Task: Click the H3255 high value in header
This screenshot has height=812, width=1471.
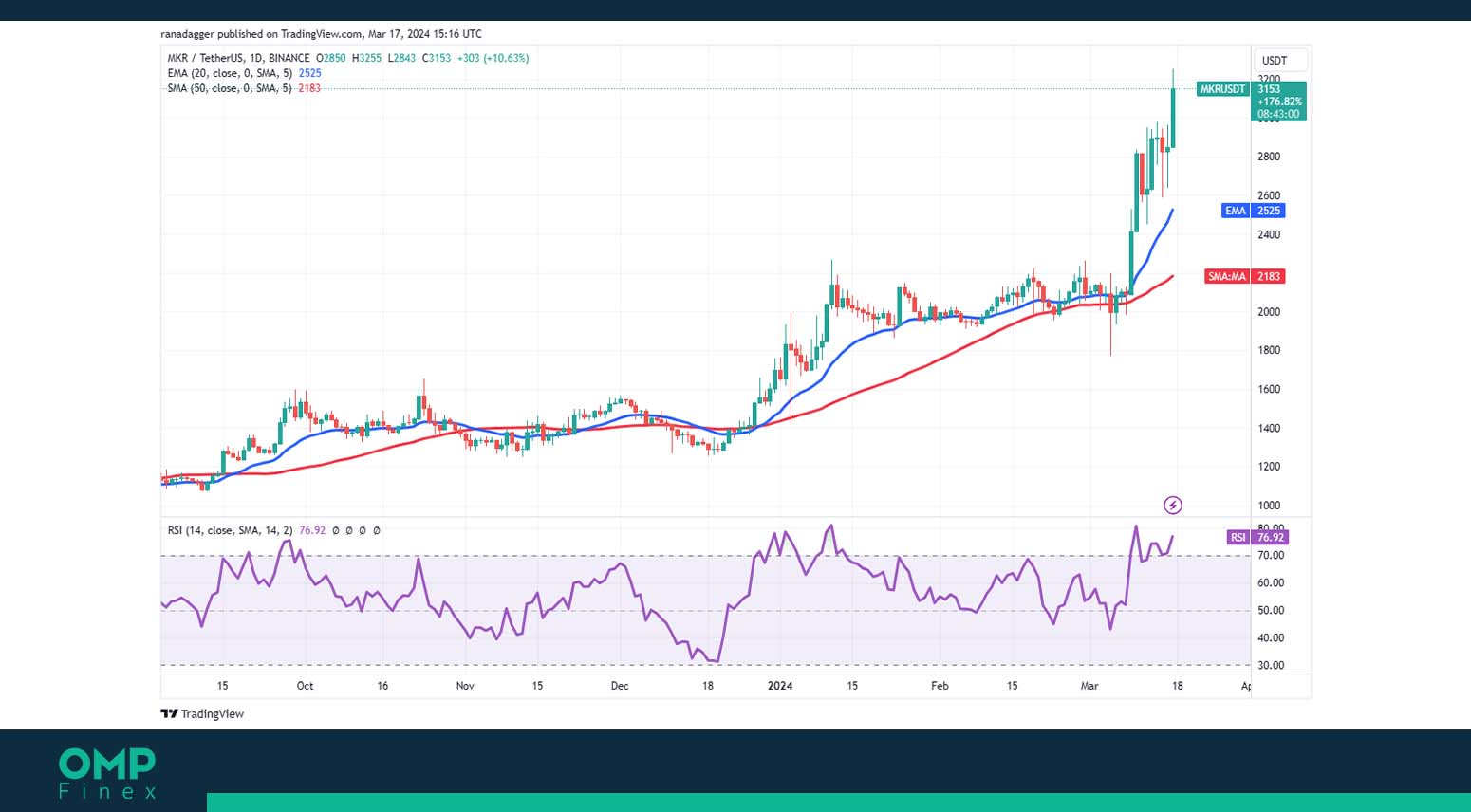Action: [366, 58]
